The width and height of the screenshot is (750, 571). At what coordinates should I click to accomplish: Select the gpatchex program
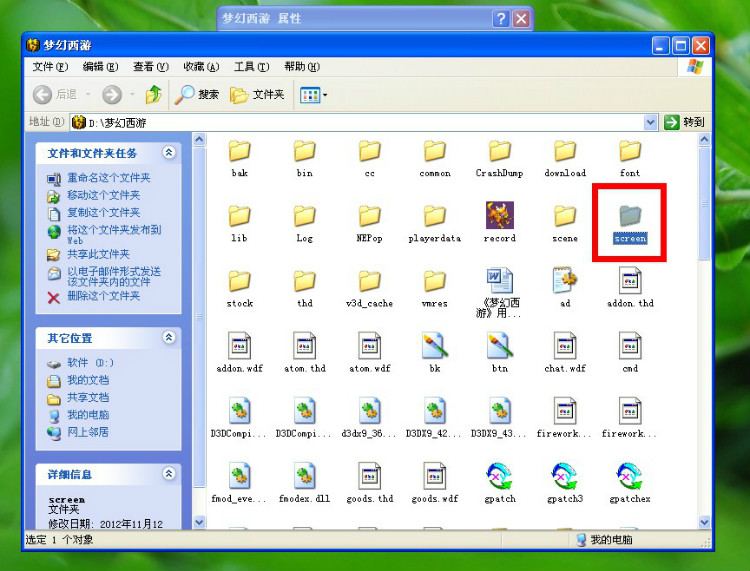pyautogui.click(x=630, y=482)
